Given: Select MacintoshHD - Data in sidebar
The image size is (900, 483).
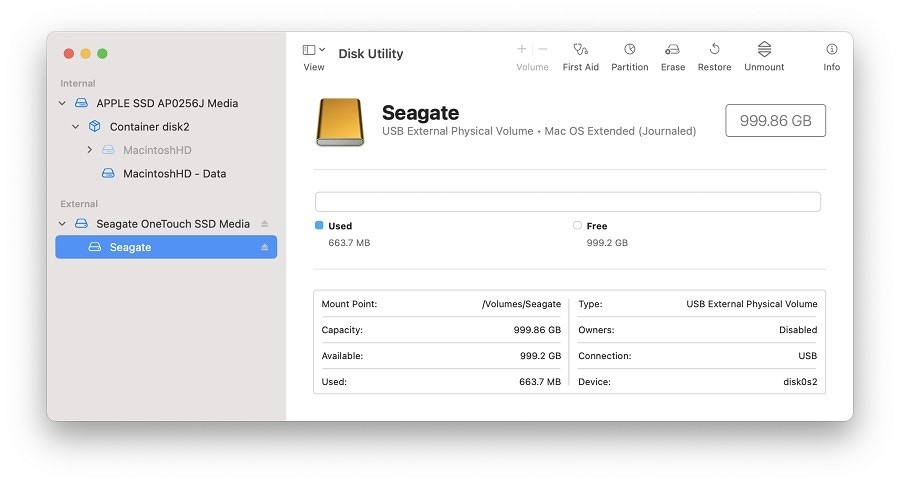Looking at the screenshot, I should (174, 174).
